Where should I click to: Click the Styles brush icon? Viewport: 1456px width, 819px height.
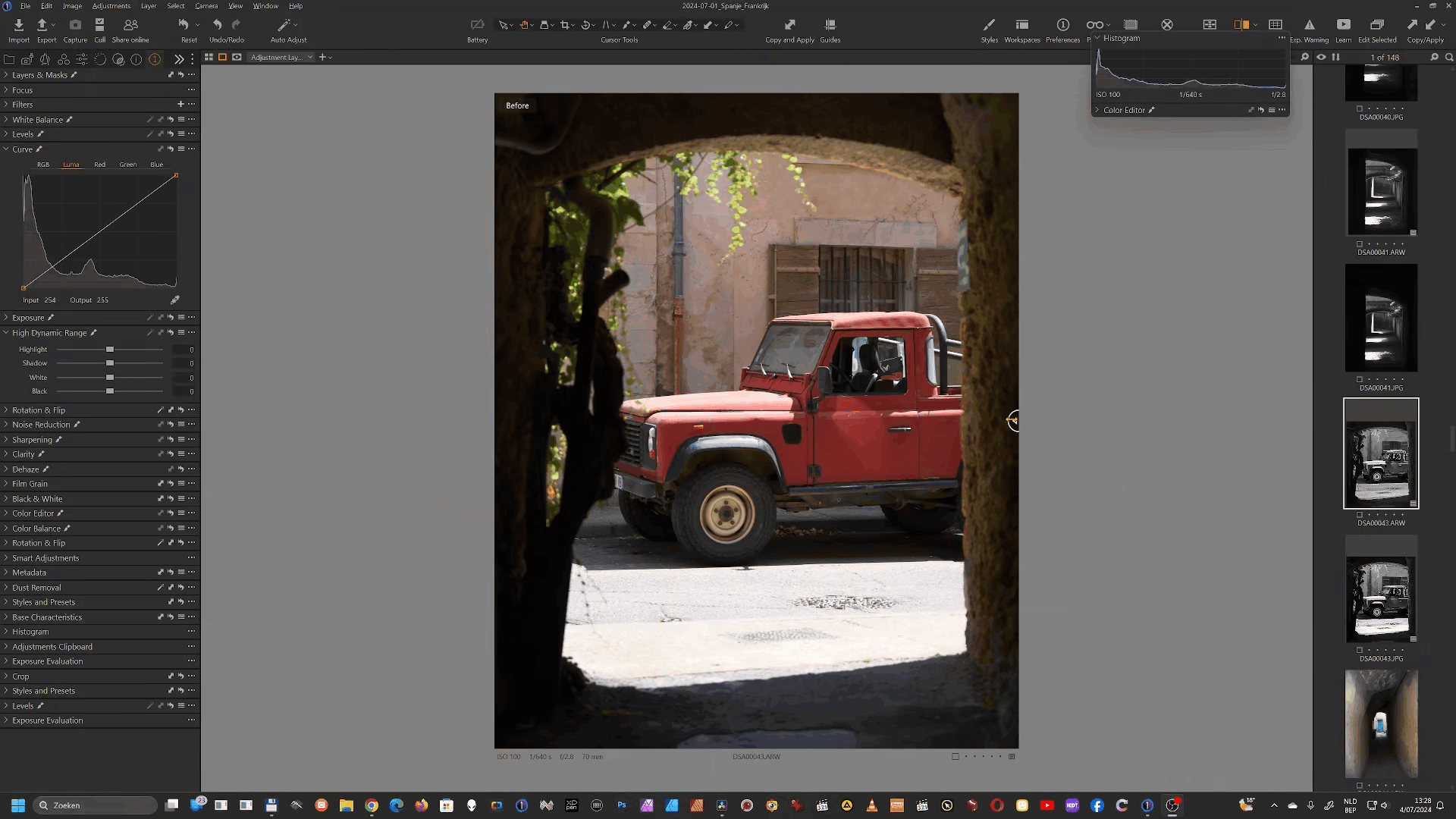point(989,25)
